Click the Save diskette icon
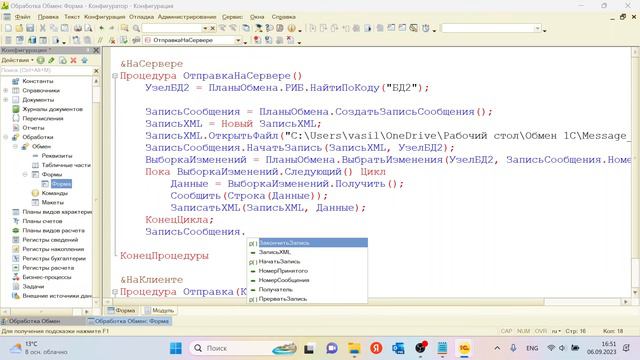The height and width of the screenshot is (360, 640). (30, 28)
